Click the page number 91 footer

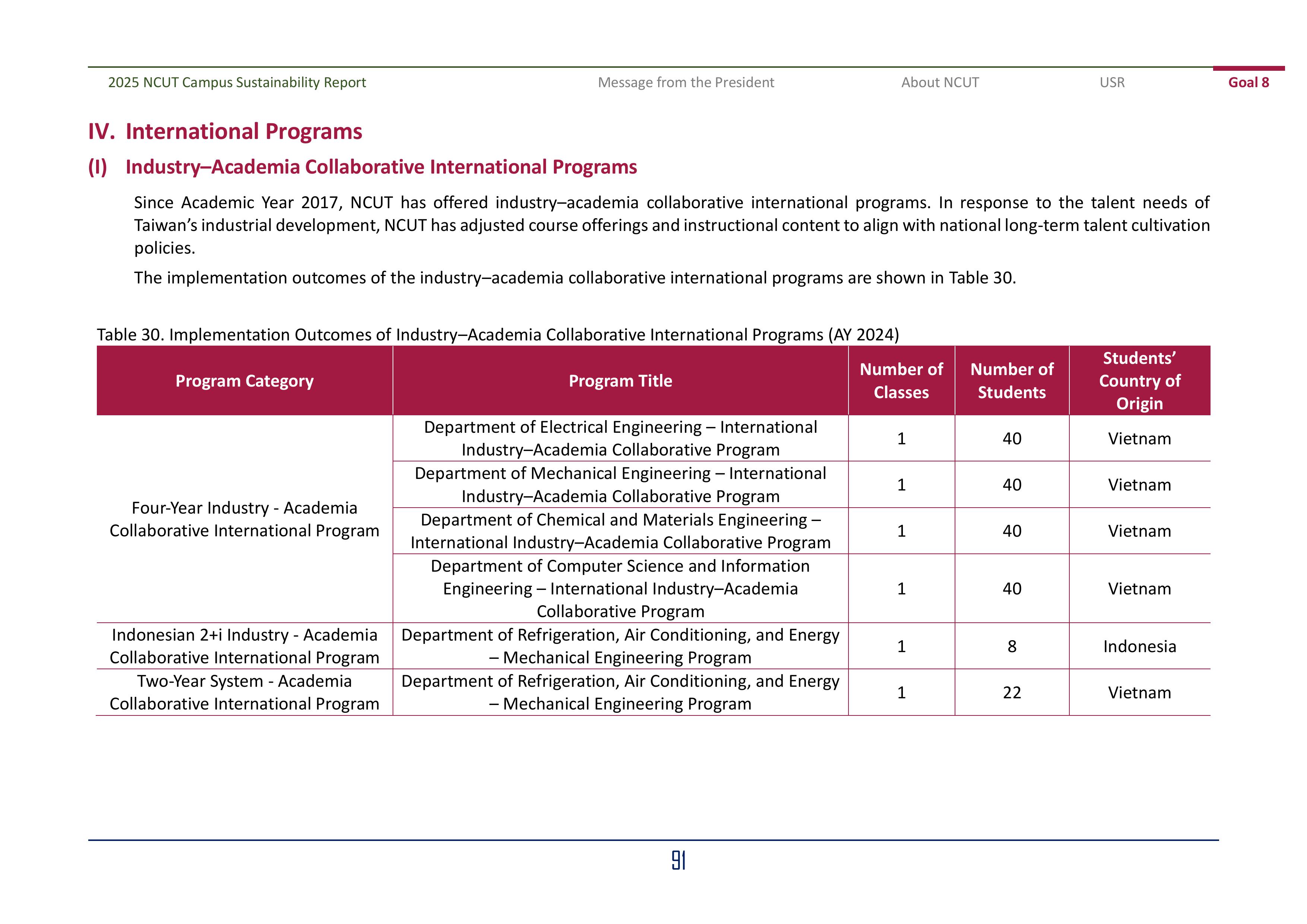coord(678,860)
